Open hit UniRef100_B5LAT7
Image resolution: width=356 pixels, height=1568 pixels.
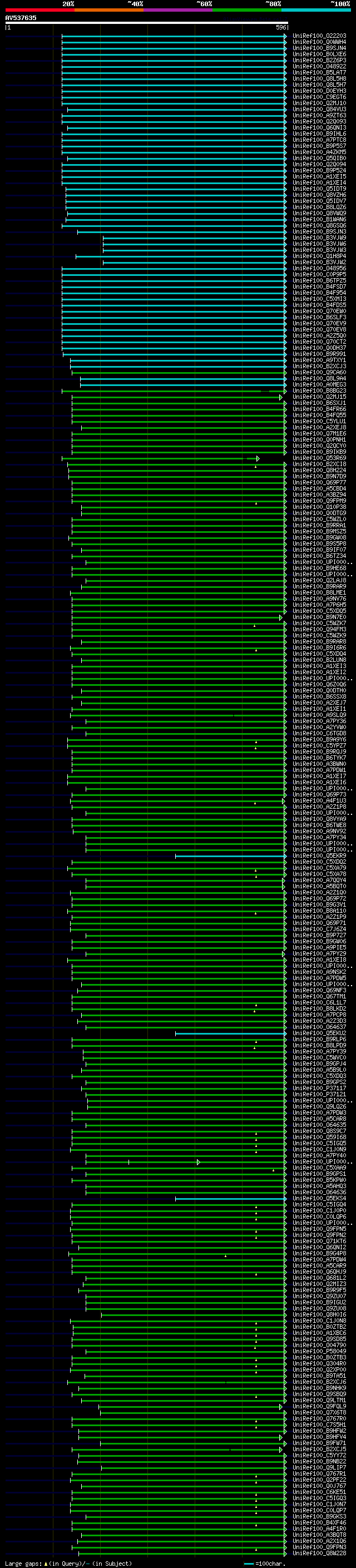(319, 72)
